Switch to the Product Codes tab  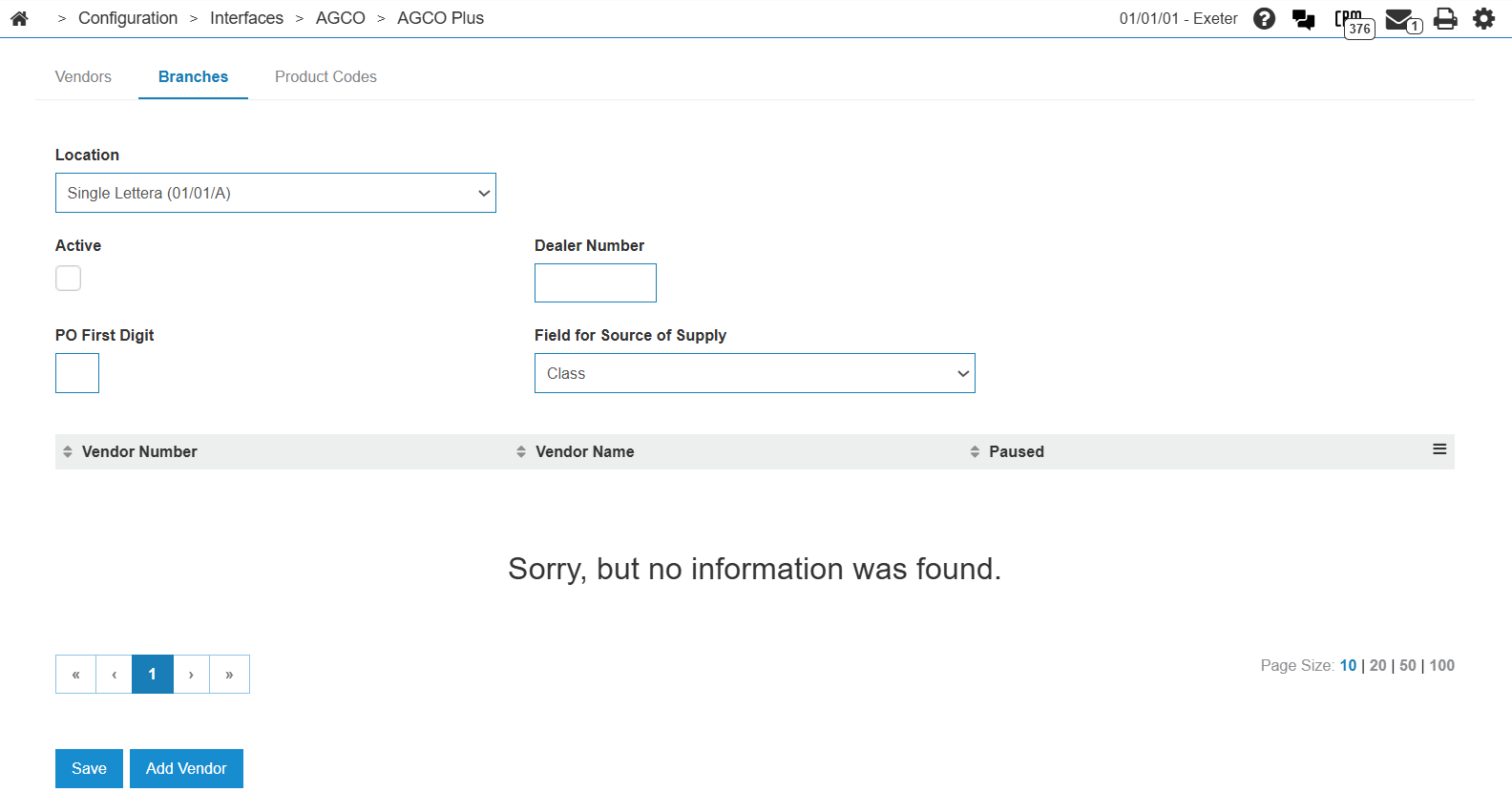coord(325,76)
